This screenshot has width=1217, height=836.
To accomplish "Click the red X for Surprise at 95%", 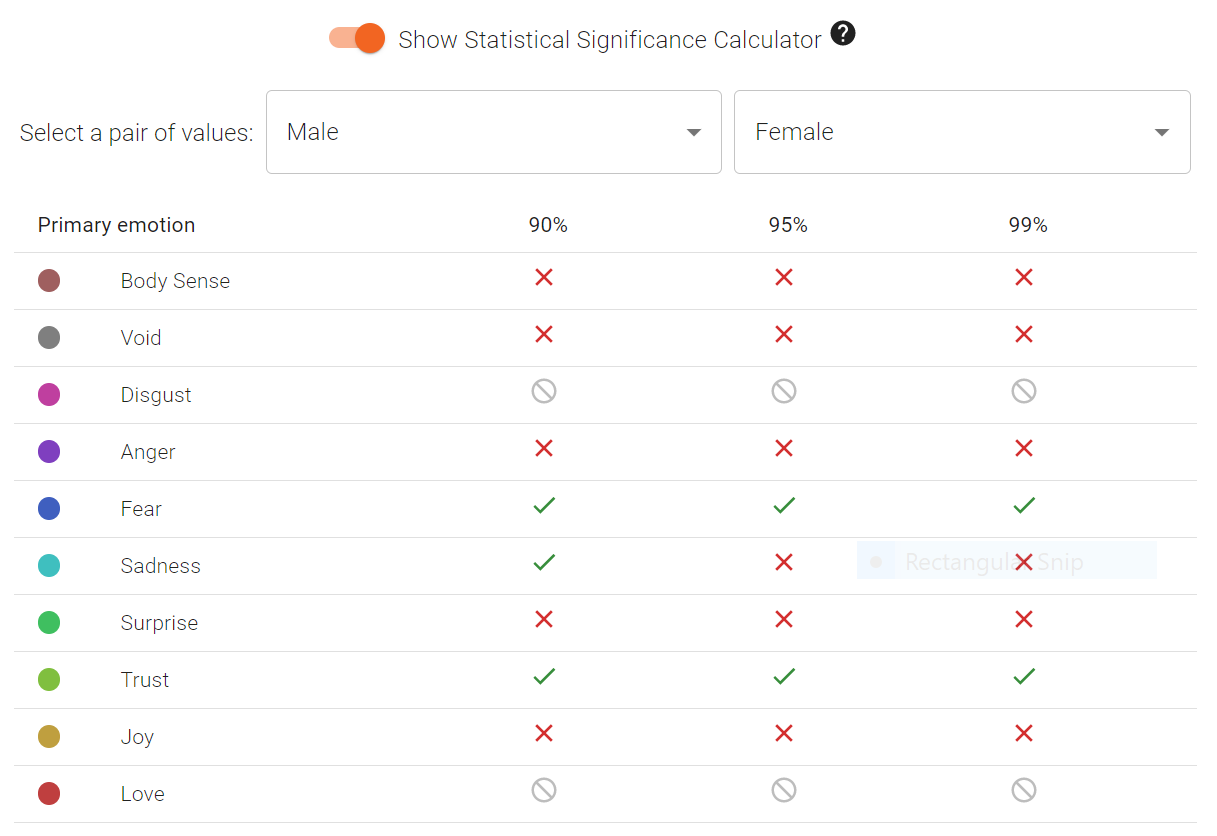I will coord(783,619).
